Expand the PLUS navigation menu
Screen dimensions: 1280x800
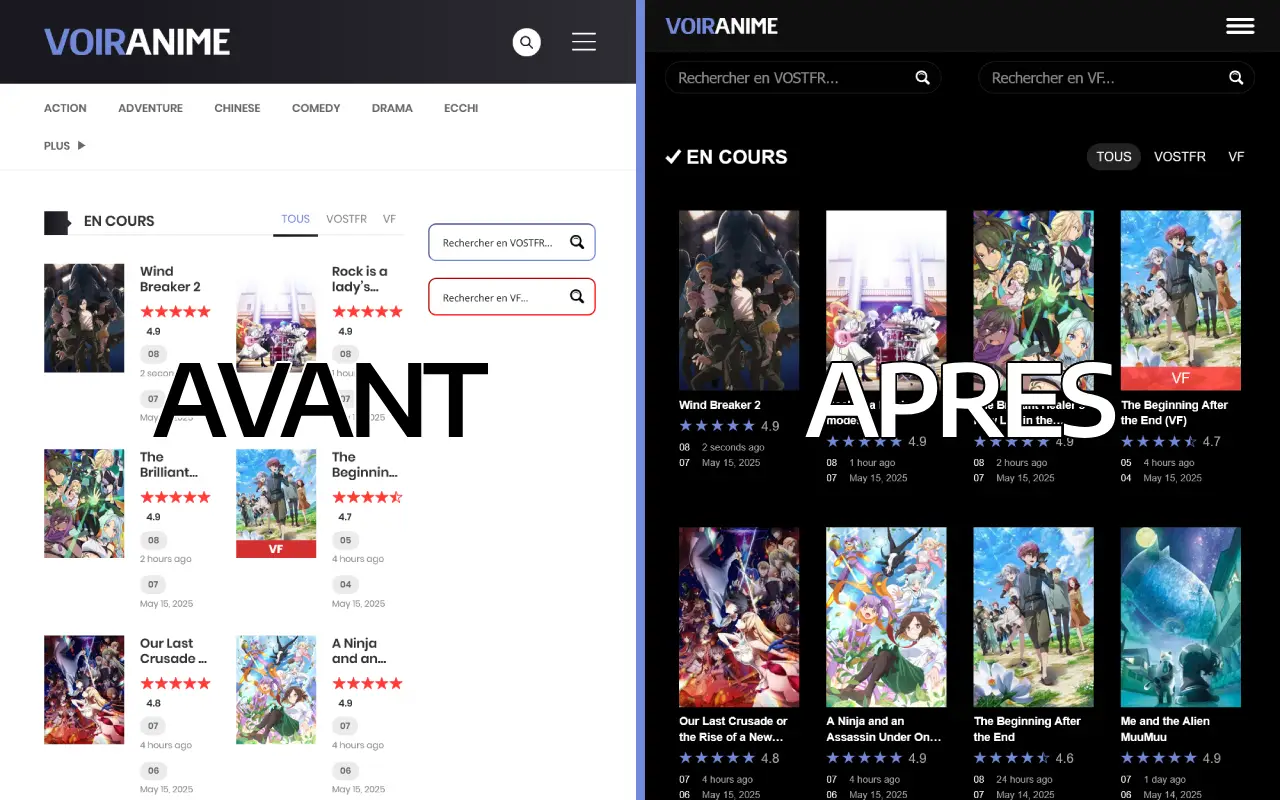pos(56,145)
